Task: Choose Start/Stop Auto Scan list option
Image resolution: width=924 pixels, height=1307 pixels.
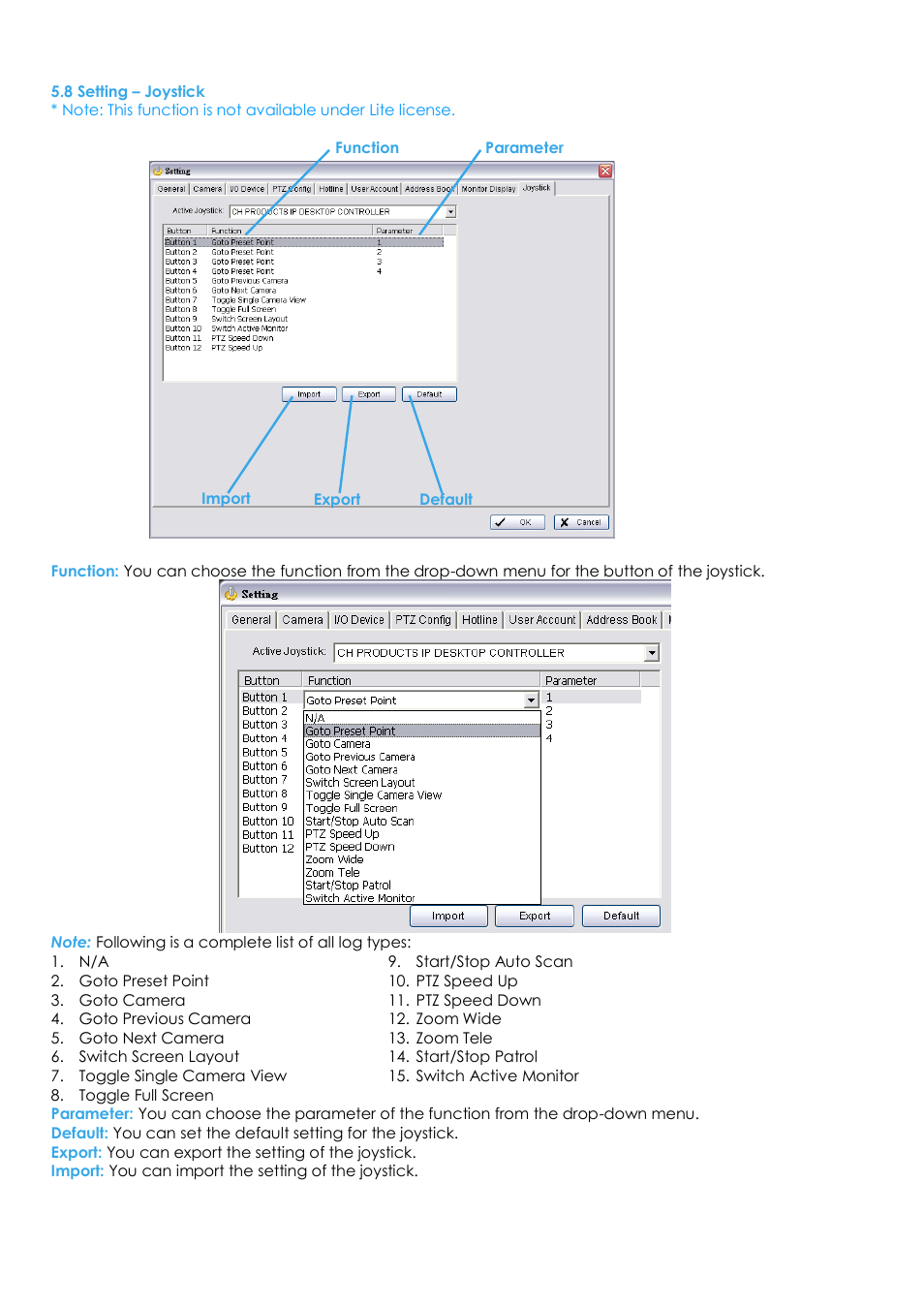Action: 421,821
